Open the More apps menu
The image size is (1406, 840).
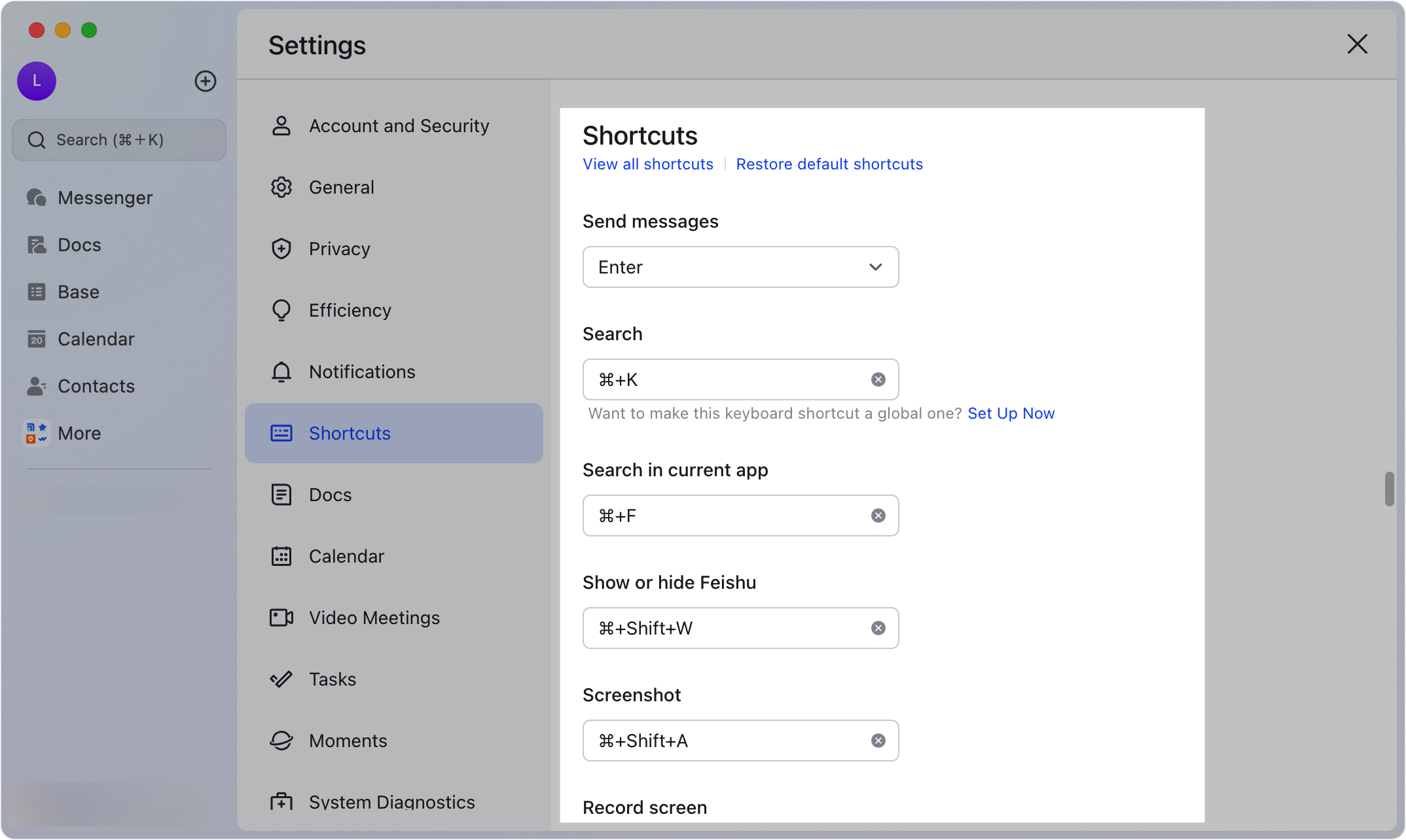click(x=79, y=433)
